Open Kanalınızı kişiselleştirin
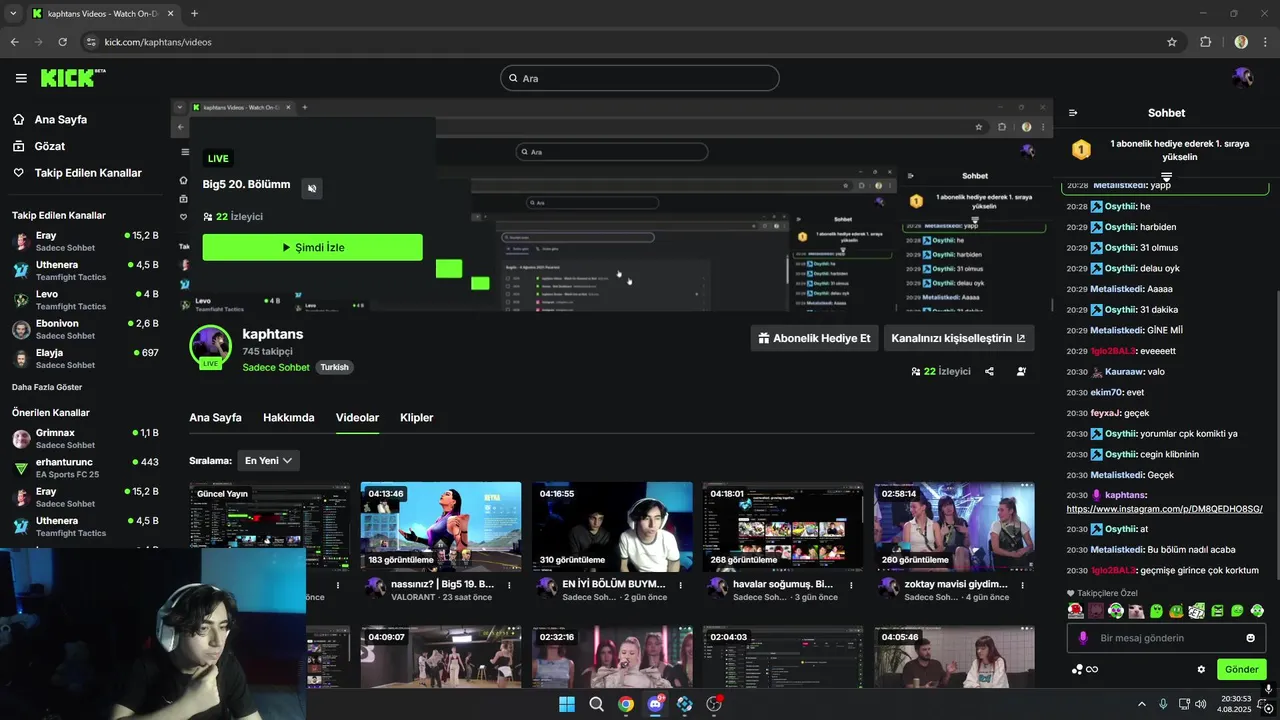Viewport: 1280px width, 720px height. [959, 338]
